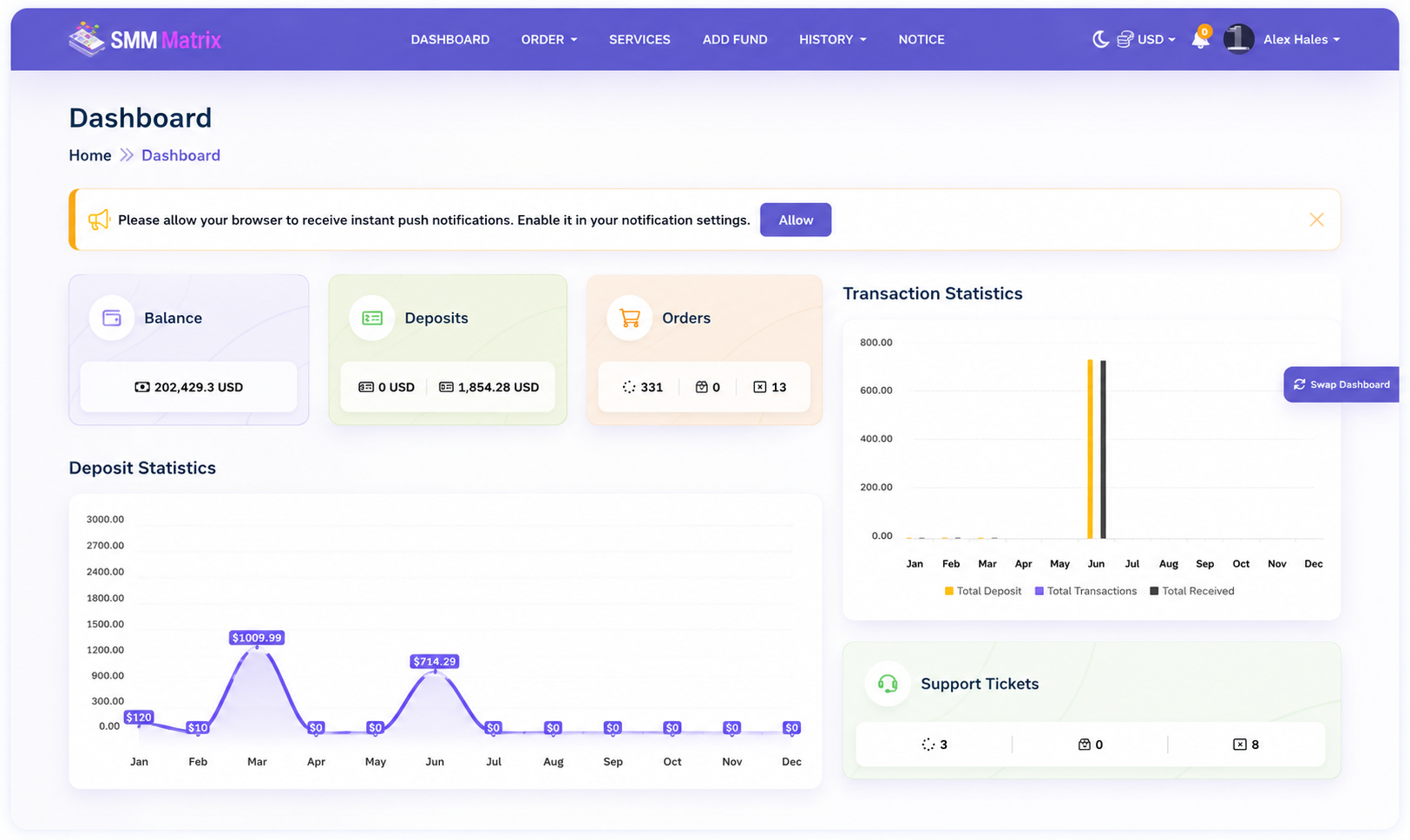The image size is (1410, 840).
Task: Click the $714.29 June data label
Action: pyautogui.click(x=435, y=661)
